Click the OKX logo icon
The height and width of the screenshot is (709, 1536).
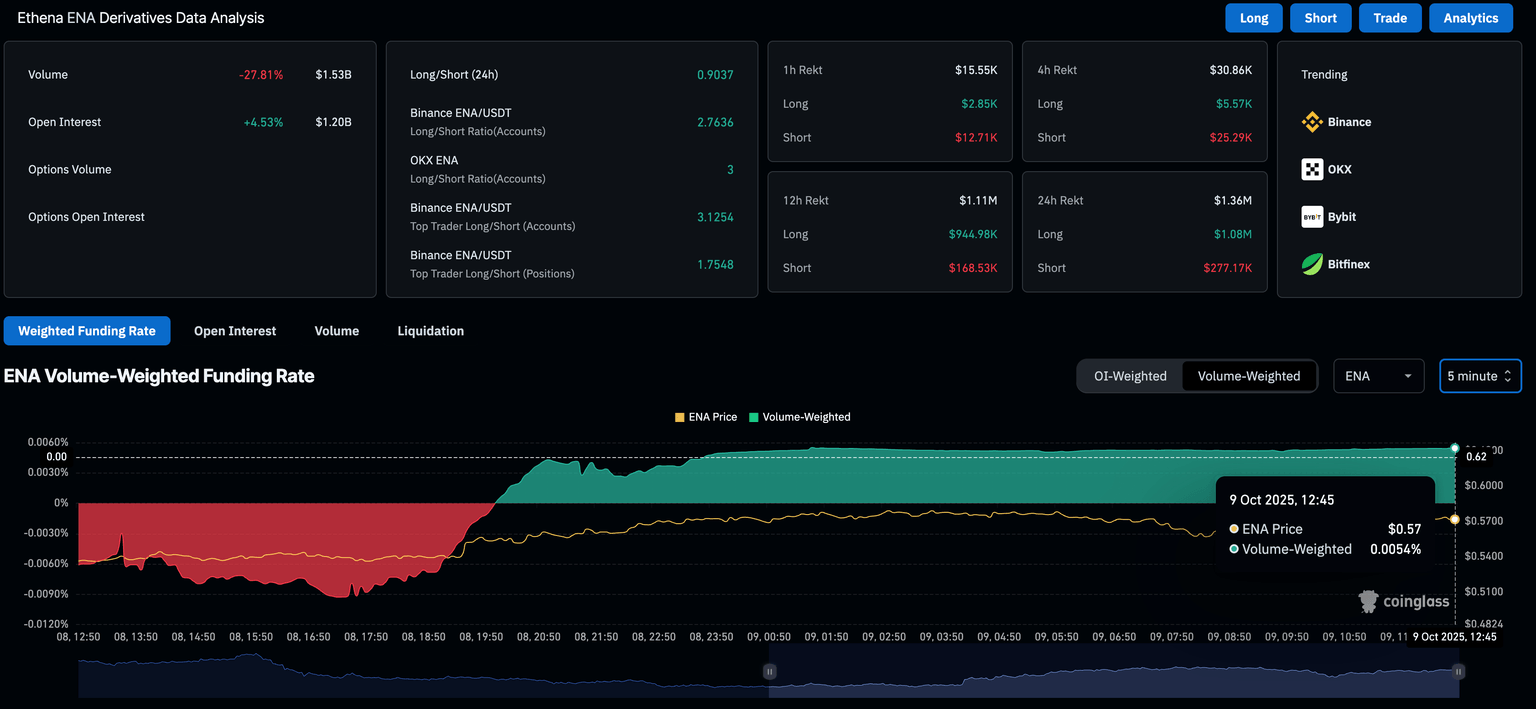(x=1311, y=169)
